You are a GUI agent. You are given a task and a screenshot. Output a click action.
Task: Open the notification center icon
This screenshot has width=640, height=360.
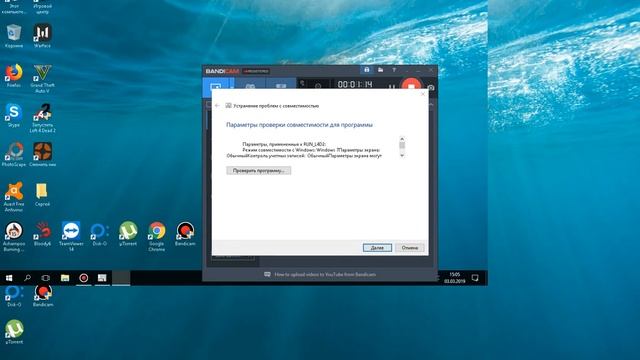click(x=475, y=278)
